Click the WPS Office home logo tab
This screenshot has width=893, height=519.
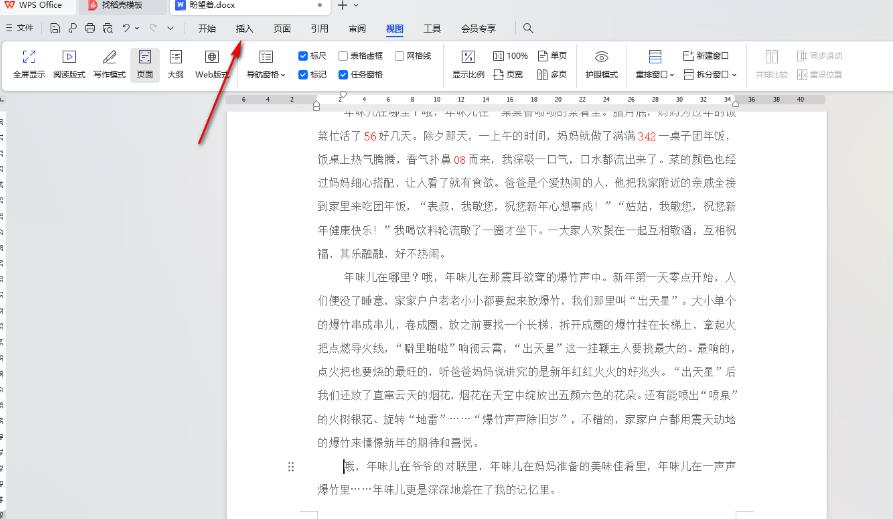click(34, 5)
